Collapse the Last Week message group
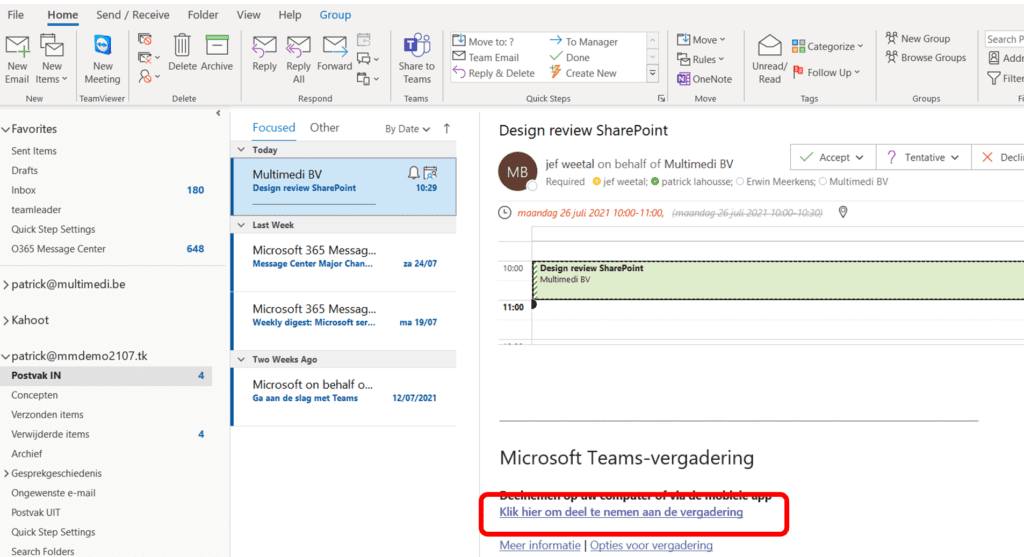 point(241,225)
